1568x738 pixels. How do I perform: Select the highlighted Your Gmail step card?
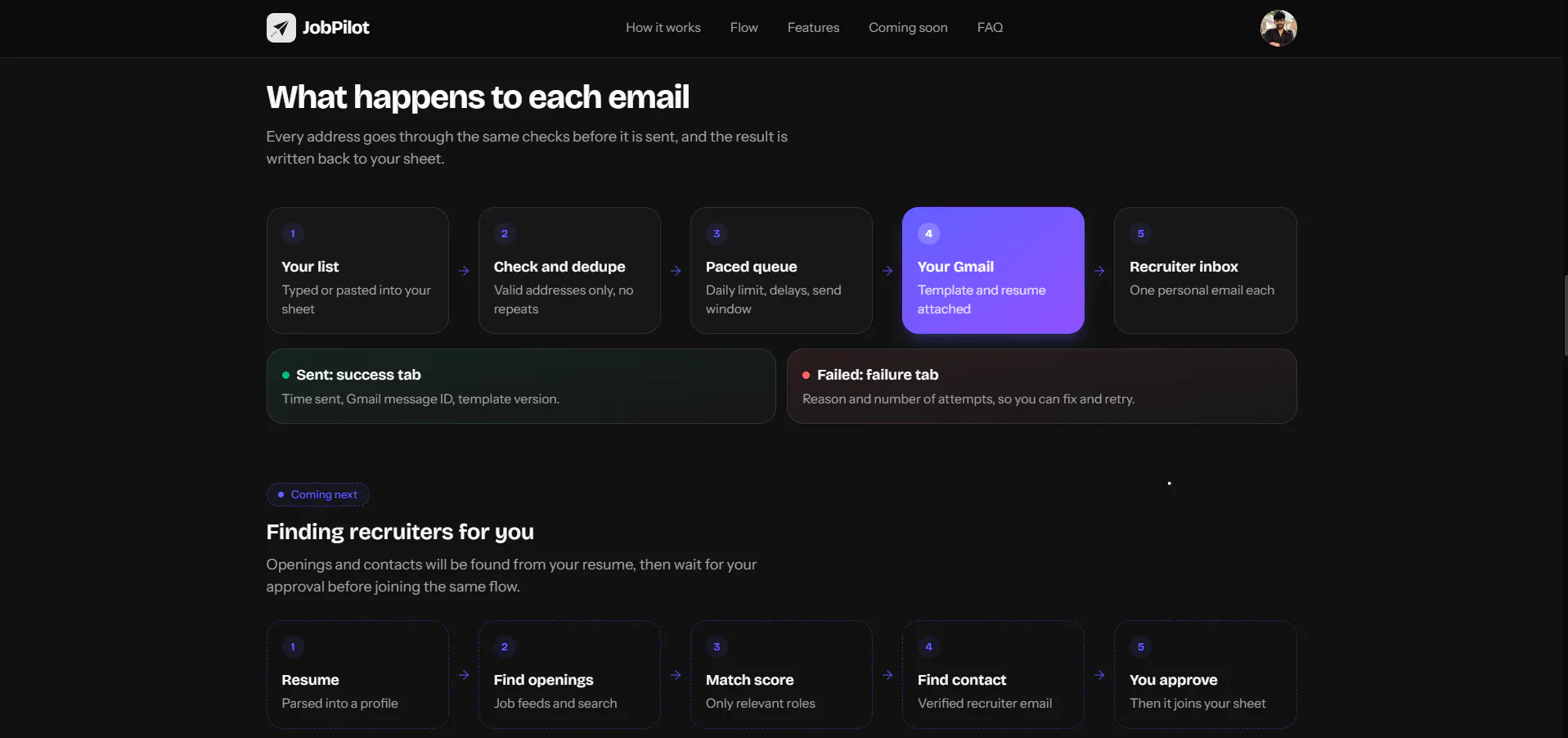993,270
